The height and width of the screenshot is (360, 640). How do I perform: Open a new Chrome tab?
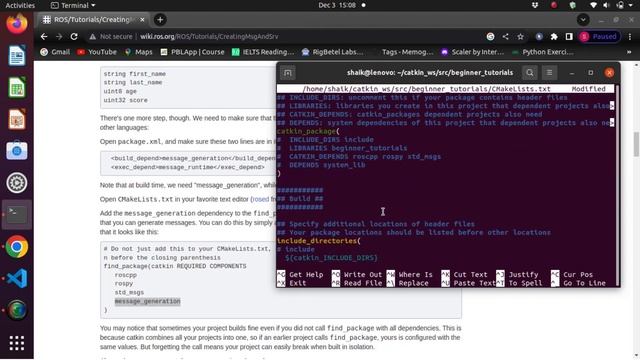click(x=160, y=20)
